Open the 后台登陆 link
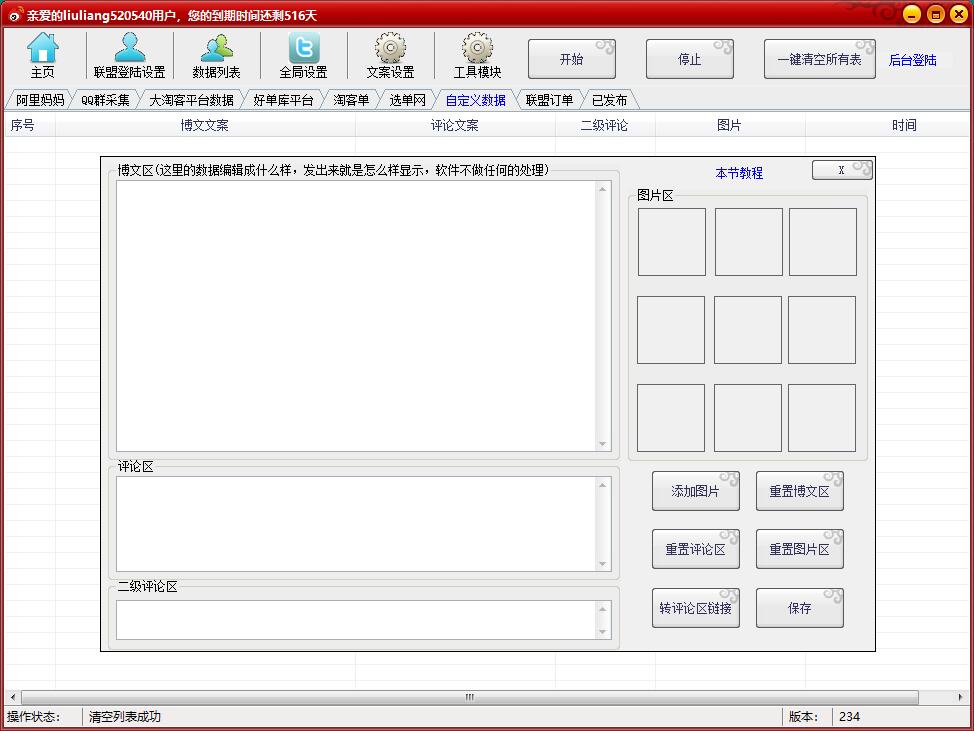The height and width of the screenshot is (731, 974). [912, 60]
